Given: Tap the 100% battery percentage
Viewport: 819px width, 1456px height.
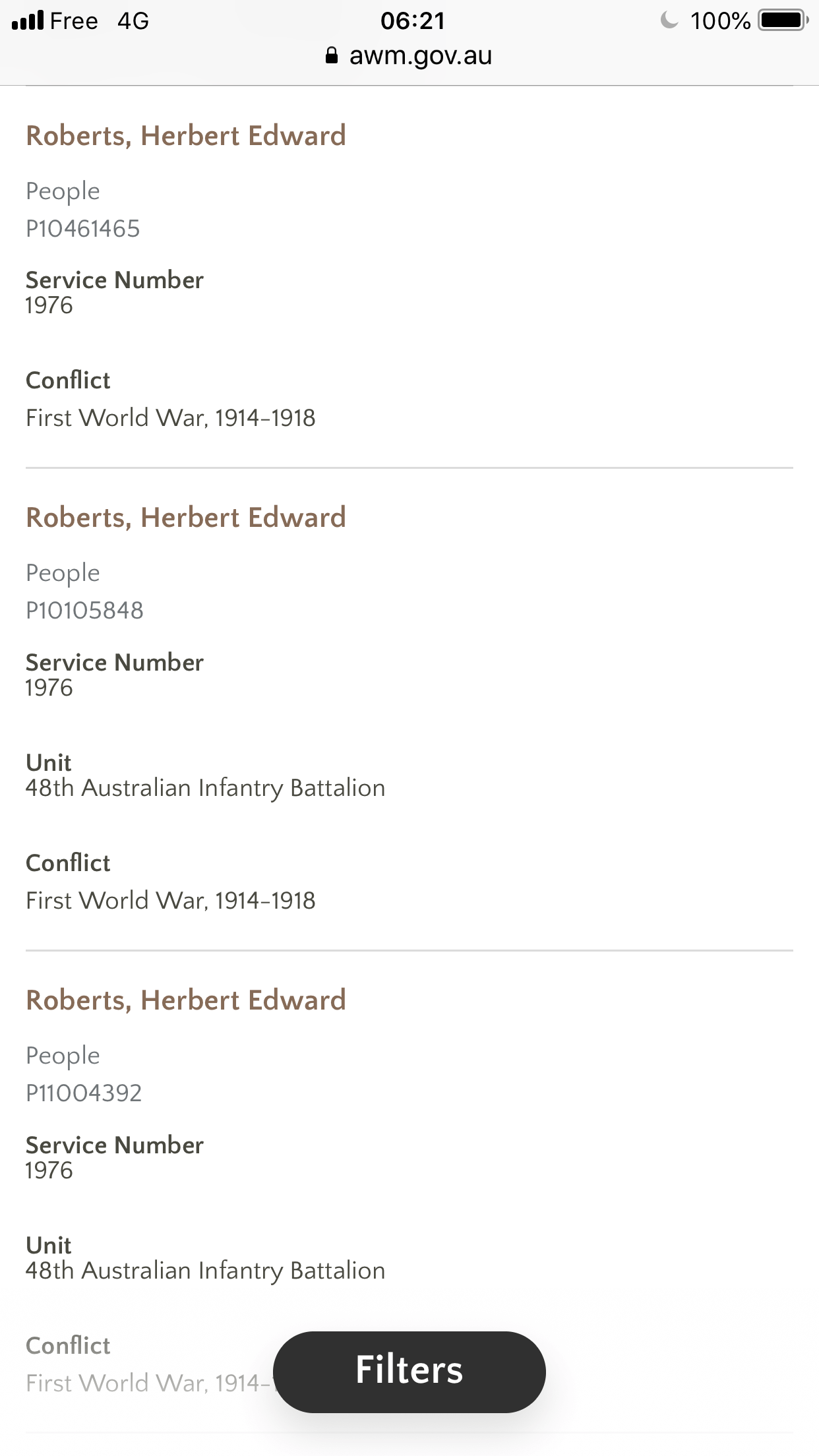Looking at the screenshot, I should 720,21.
